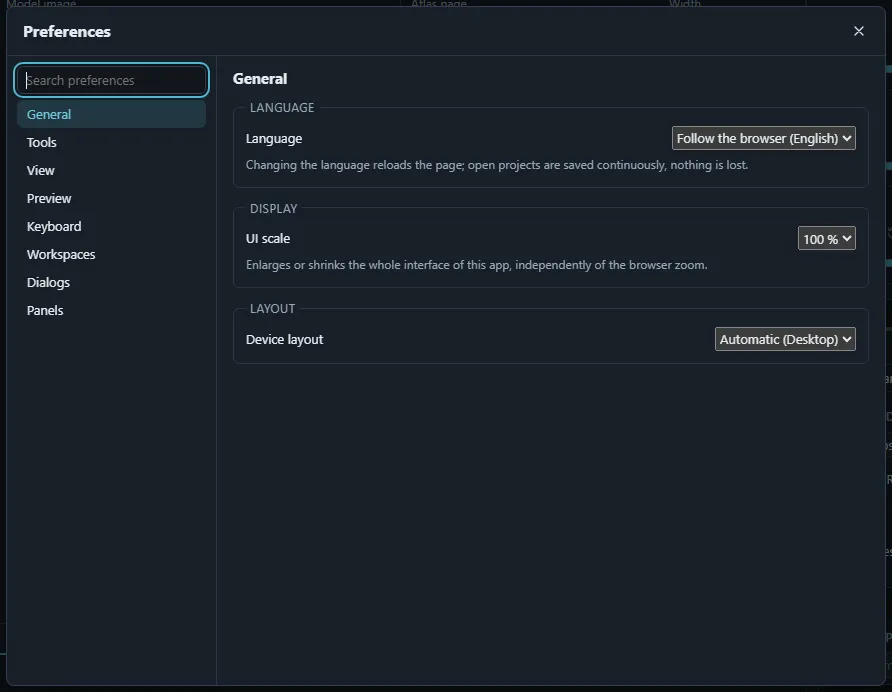Open the Tools preferences category
This screenshot has width=892, height=692.
[112, 142]
